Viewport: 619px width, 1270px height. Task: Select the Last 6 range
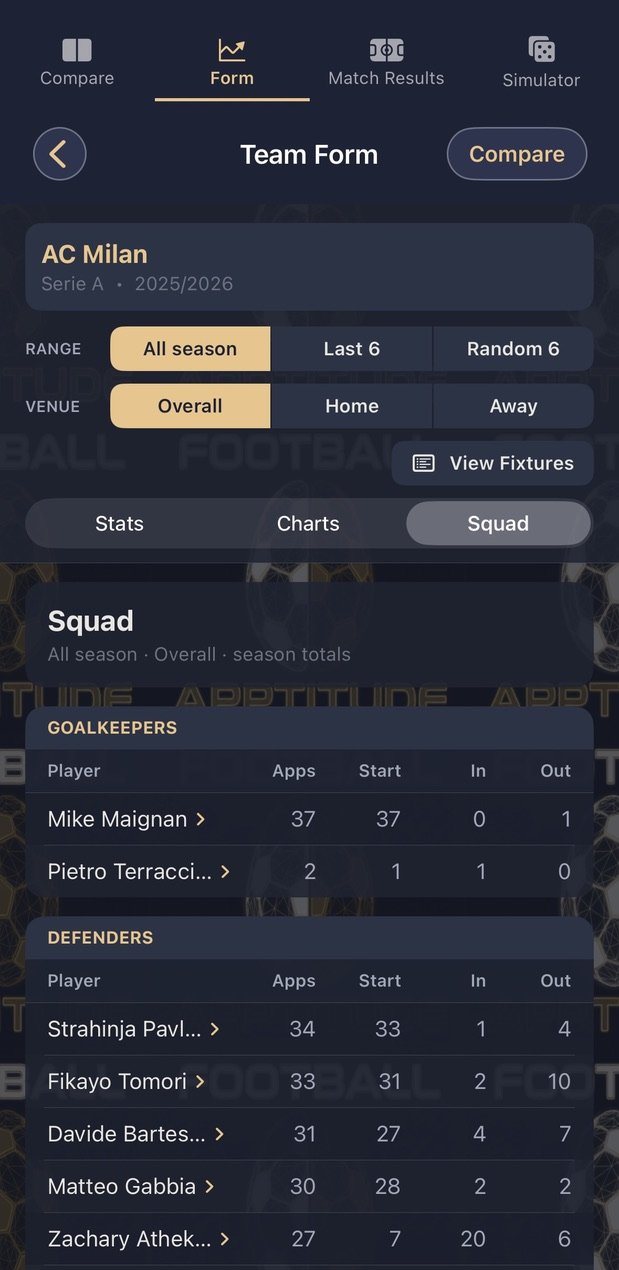coord(352,349)
